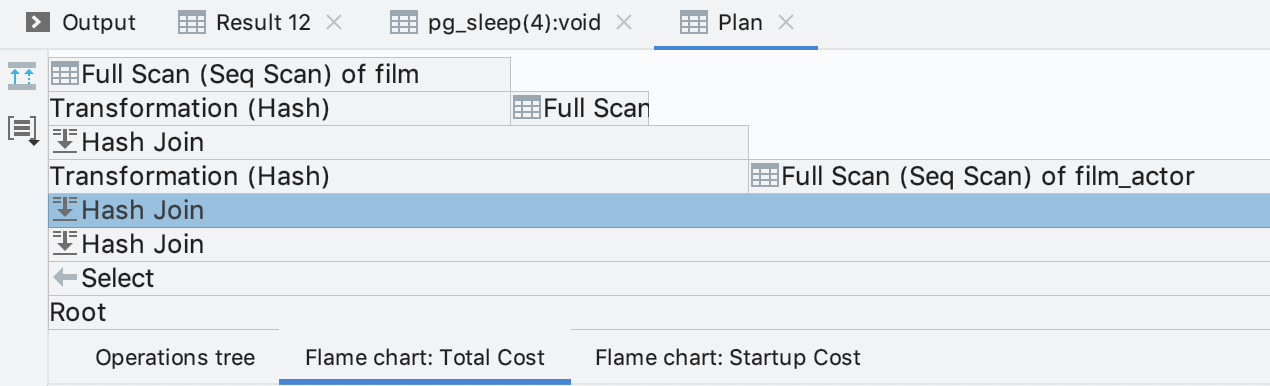Open the list dropdown icon in left gutter
This screenshot has width=1270, height=386.
[x=22, y=129]
